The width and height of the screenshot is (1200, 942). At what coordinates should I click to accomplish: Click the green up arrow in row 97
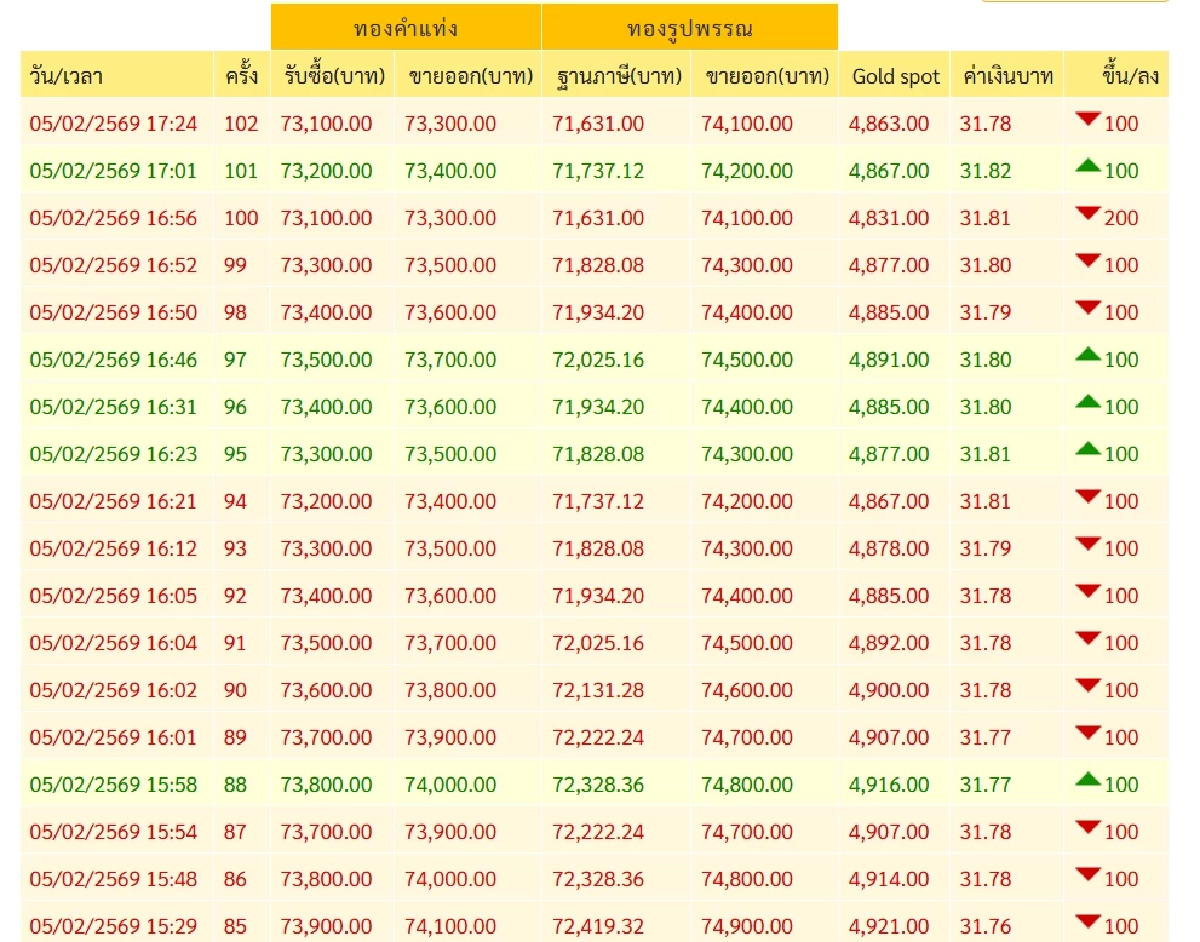coord(1087,356)
